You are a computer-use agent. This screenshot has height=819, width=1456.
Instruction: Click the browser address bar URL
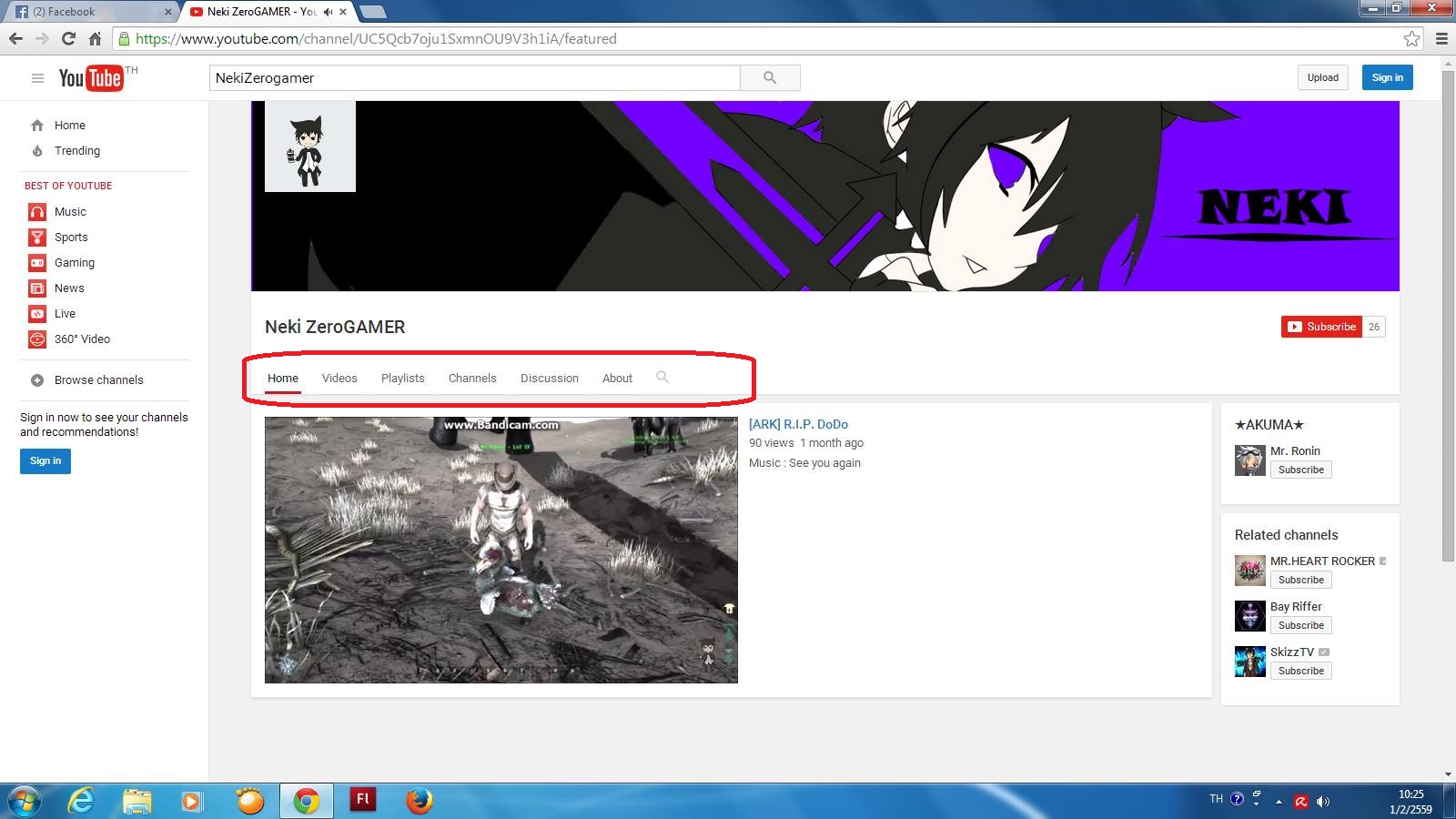(x=376, y=39)
